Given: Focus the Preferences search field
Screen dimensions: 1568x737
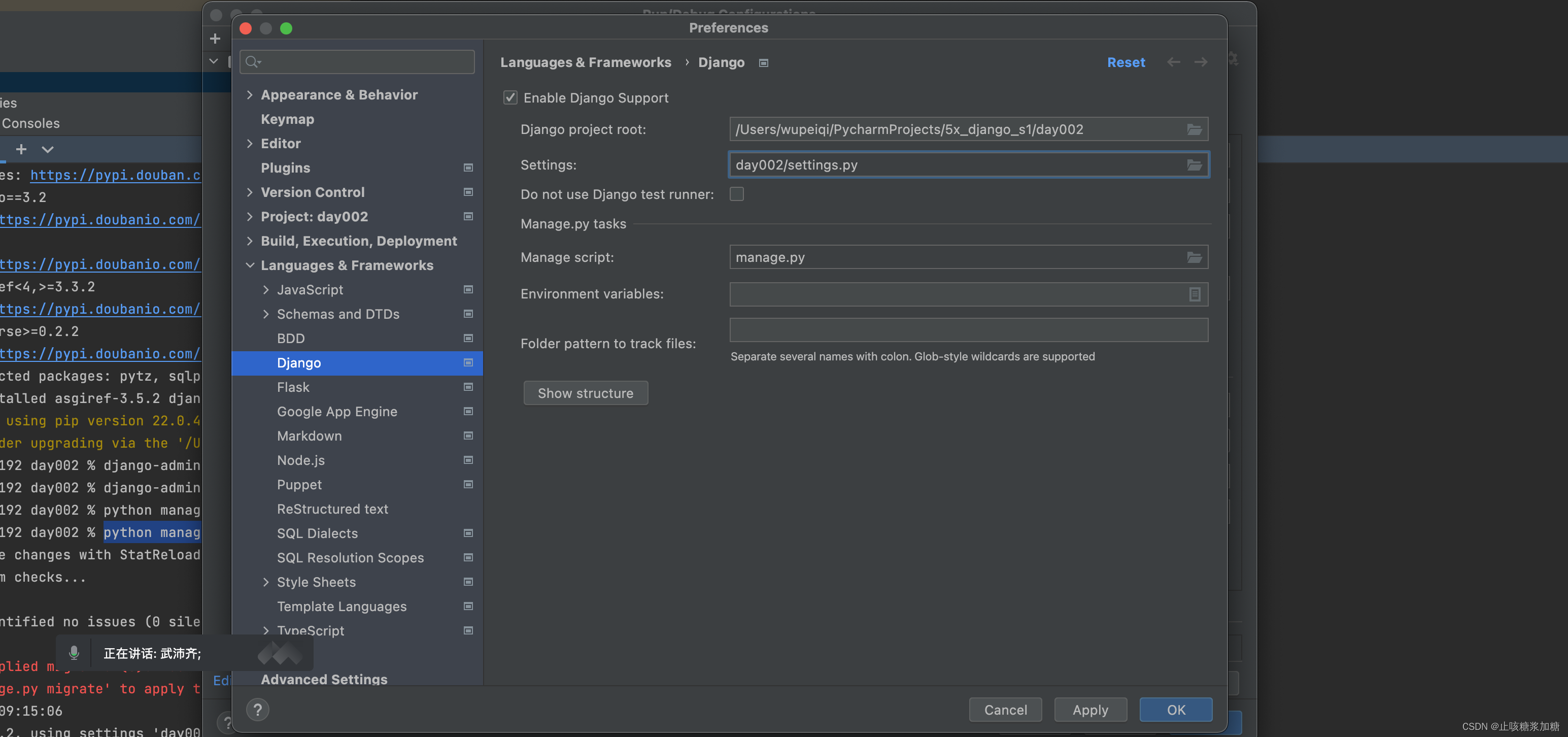Looking at the screenshot, I should [357, 61].
